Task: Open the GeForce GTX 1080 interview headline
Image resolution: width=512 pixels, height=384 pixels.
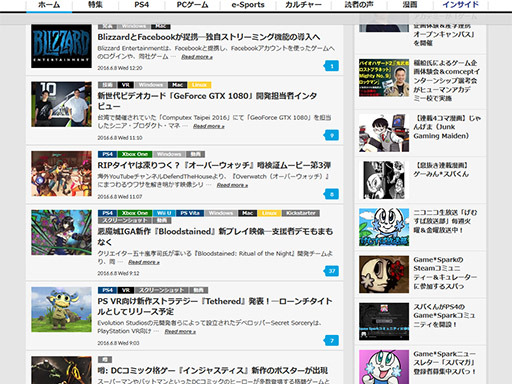Action: click(207, 101)
